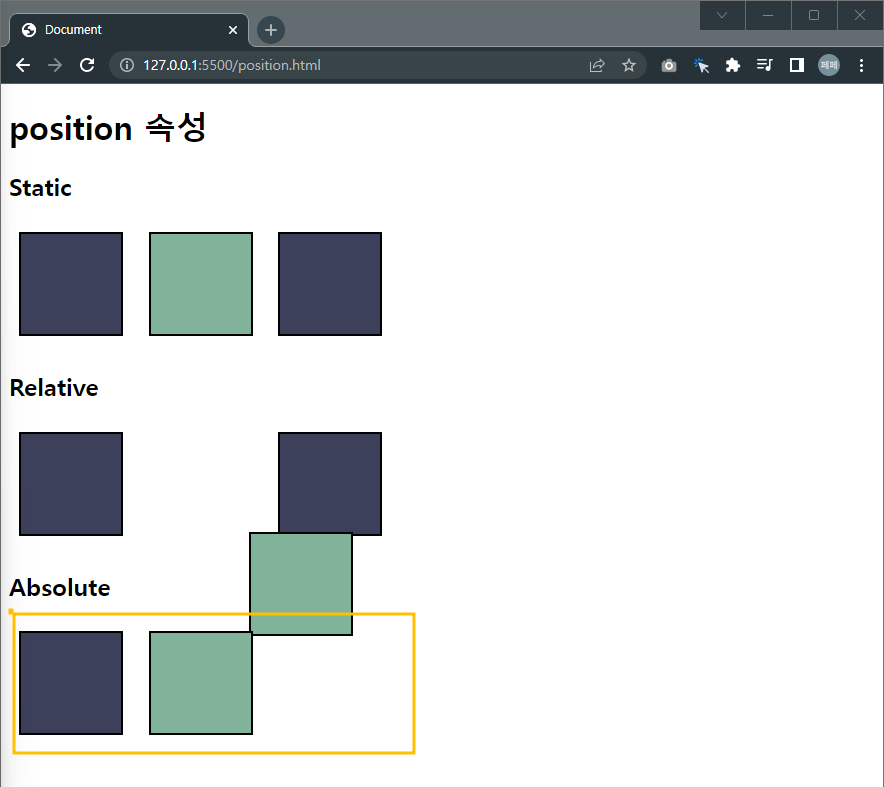Screen dimensions: 884x787
Task: Open the 페페 profile menu
Action: point(828,65)
